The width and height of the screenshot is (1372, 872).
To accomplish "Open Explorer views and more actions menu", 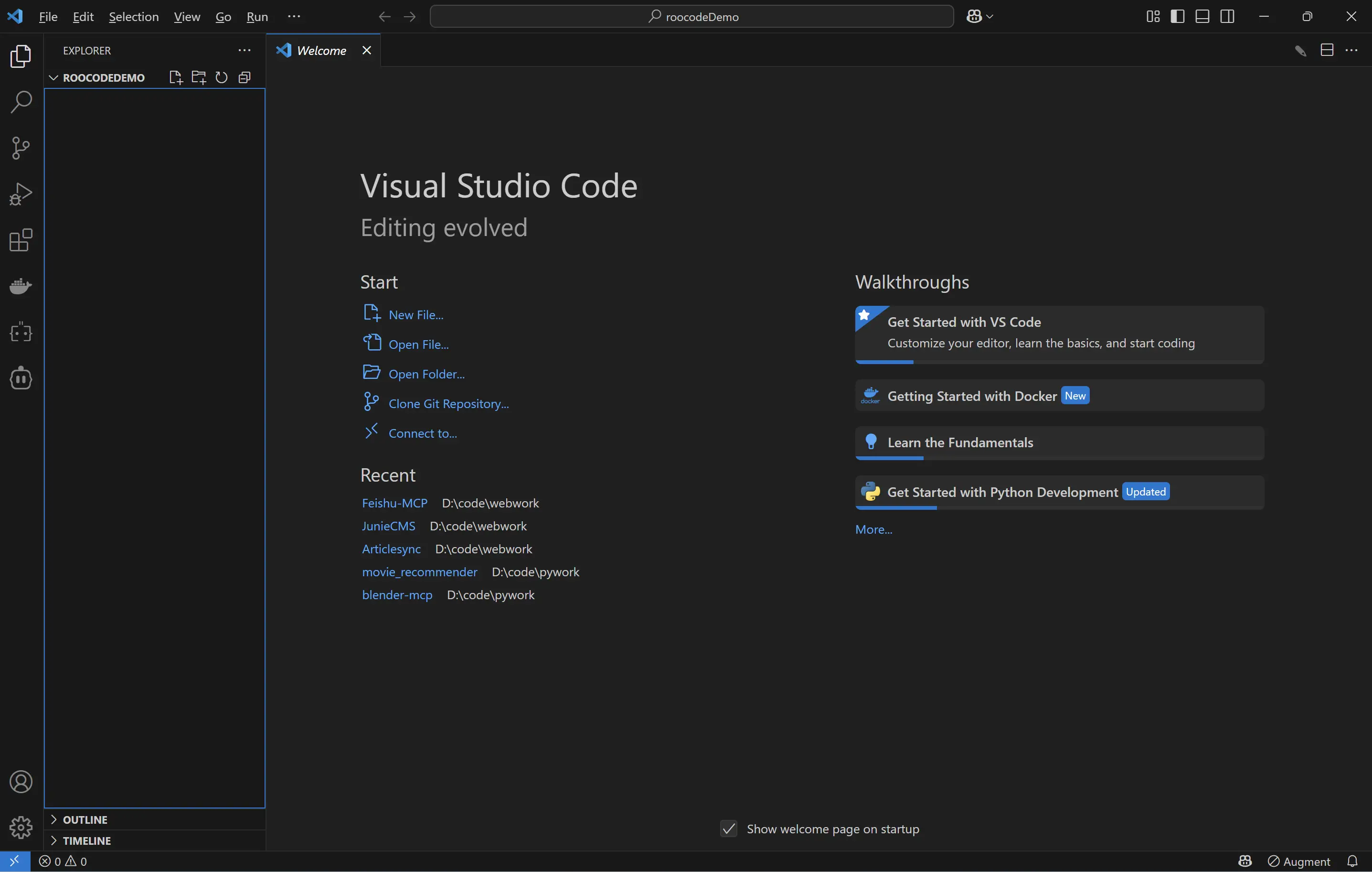I will pyautogui.click(x=245, y=50).
